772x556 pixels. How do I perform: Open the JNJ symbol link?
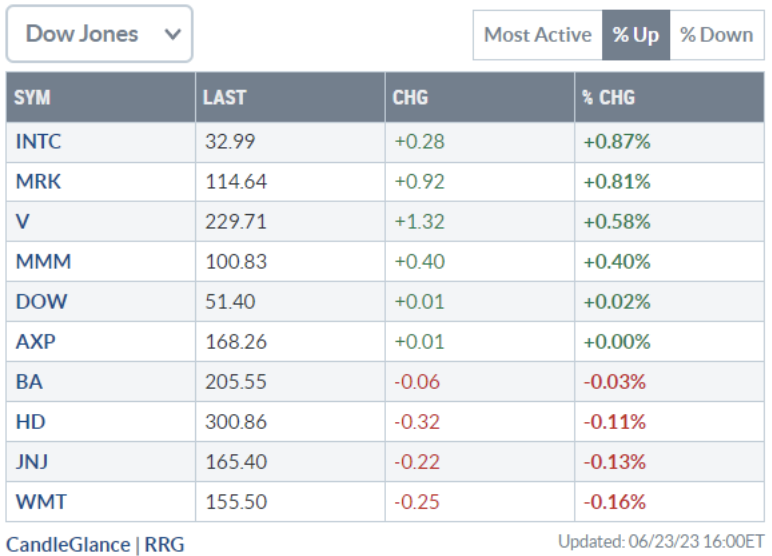click(x=33, y=462)
